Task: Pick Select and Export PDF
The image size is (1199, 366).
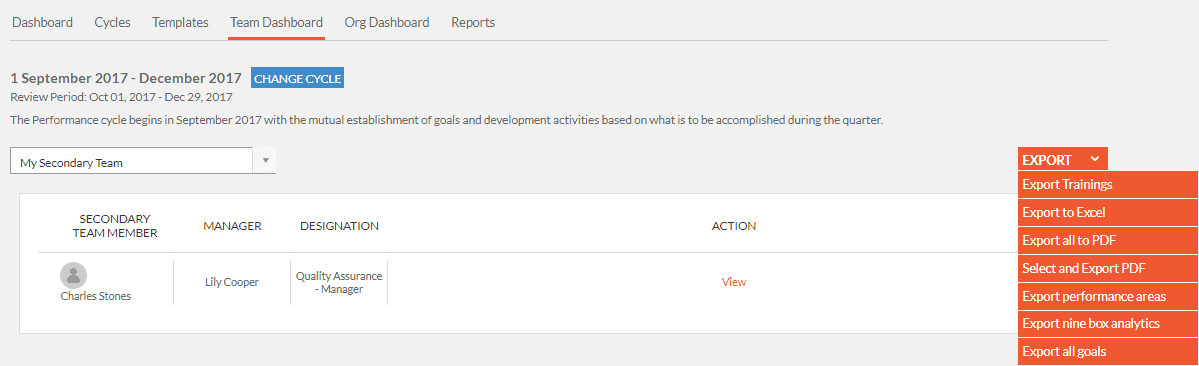Action: point(1108,268)
